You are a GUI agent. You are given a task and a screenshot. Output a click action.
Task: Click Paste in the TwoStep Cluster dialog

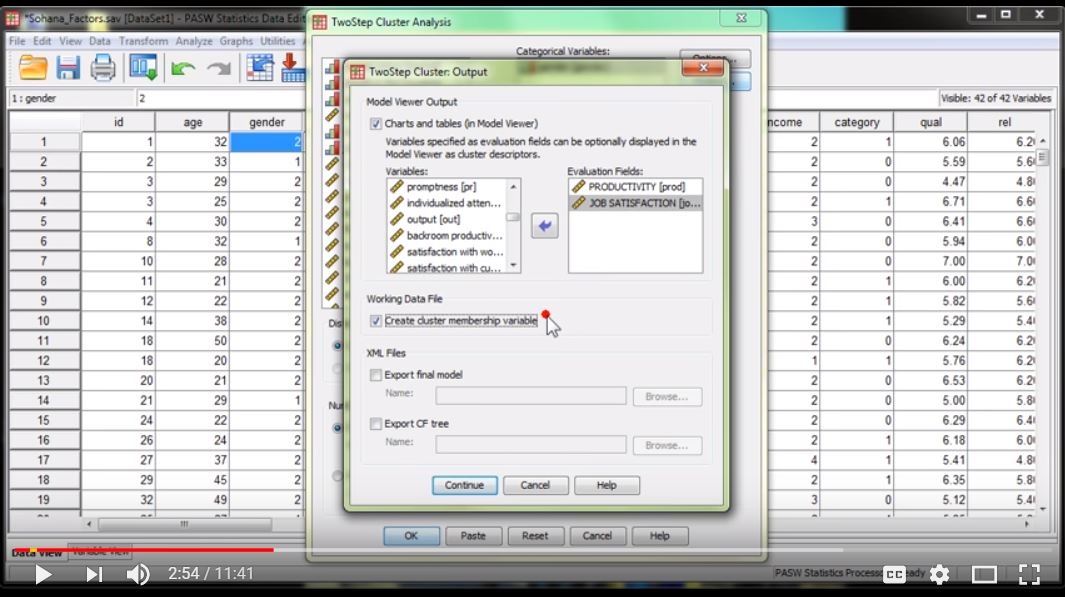[474, 536]
